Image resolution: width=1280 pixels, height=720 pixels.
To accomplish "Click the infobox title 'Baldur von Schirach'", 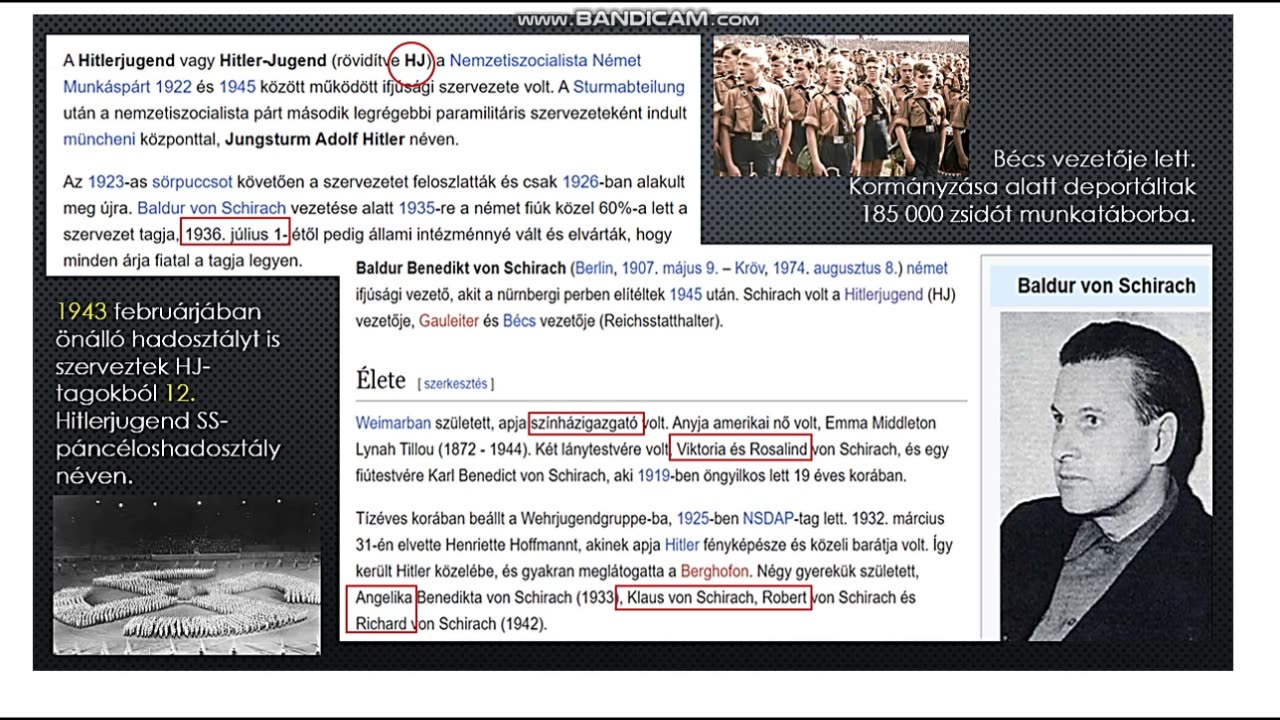I will pyautogui.click(x=1106, y=286).
